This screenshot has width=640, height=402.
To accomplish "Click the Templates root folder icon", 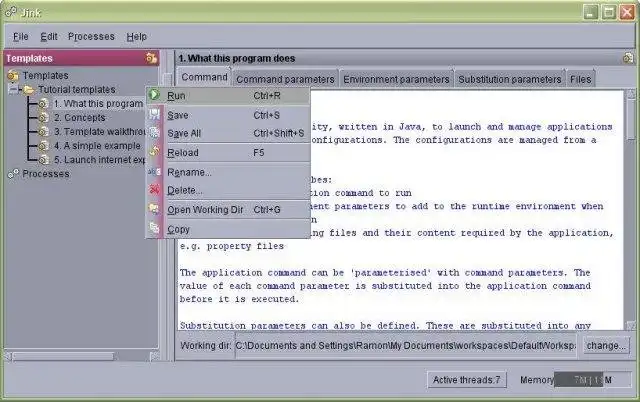I will [x=13, y=76].
